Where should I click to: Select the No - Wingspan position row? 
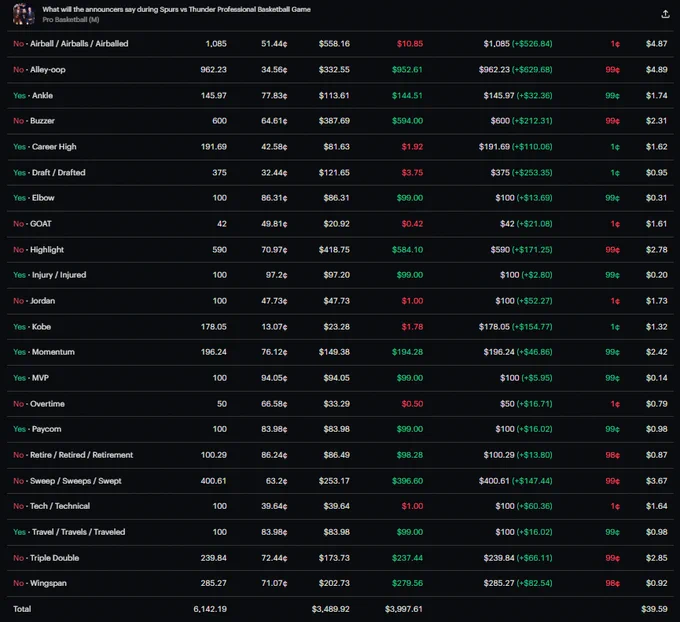pyautogui.click(x=340, y=583)
